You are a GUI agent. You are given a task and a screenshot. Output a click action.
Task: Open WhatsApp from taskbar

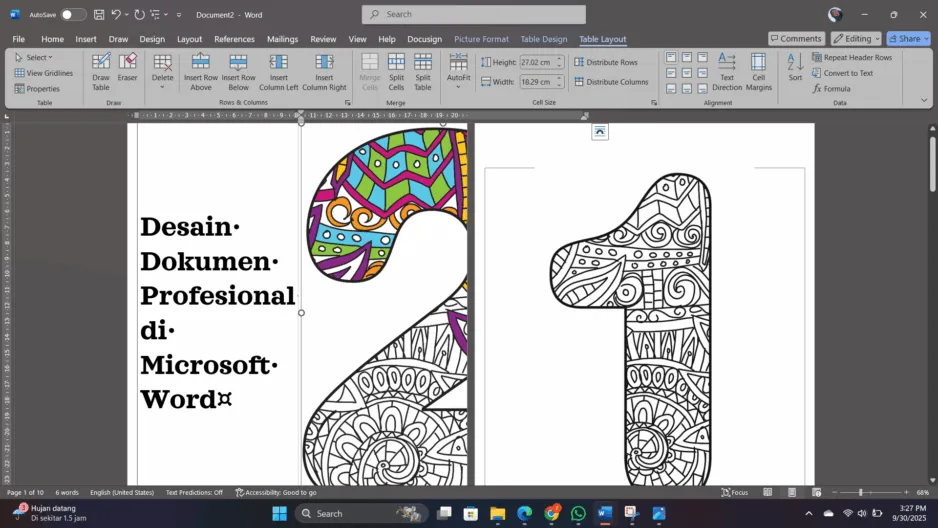click(x=578, y=514)
